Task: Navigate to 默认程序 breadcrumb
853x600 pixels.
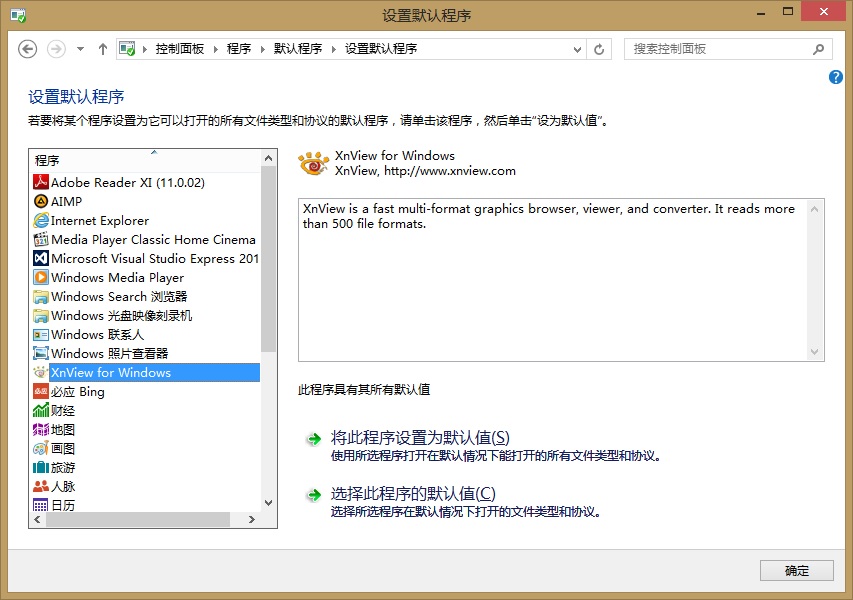Action: (298, 49)
